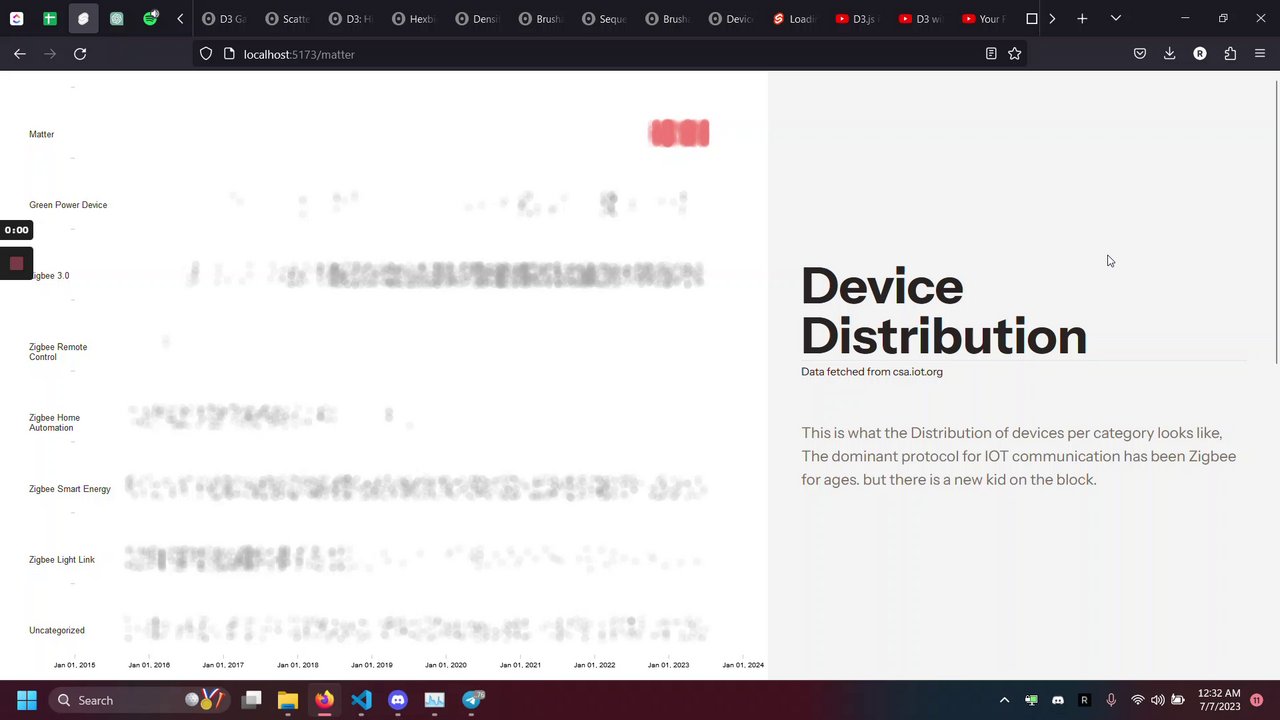This screenshot has width=1280, height=720.
Task: Open the extensions puzzle icon
Action: tap(1230, 54)
